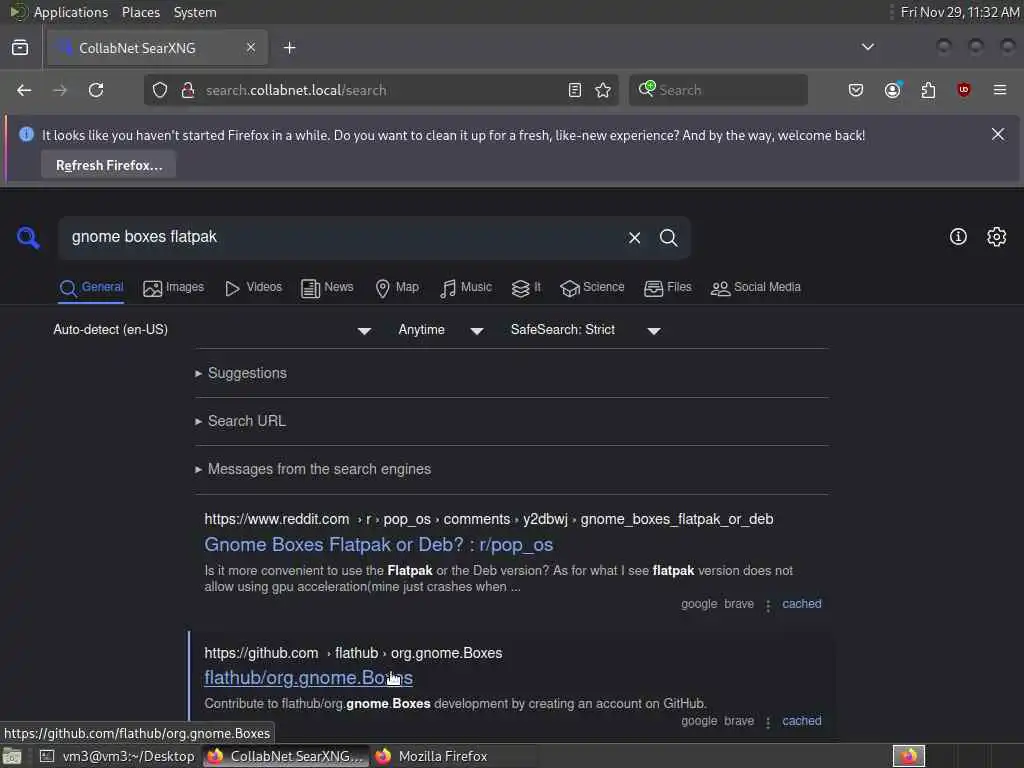
Task: Go back with Firefox back arrow
Action: [24, 90]
